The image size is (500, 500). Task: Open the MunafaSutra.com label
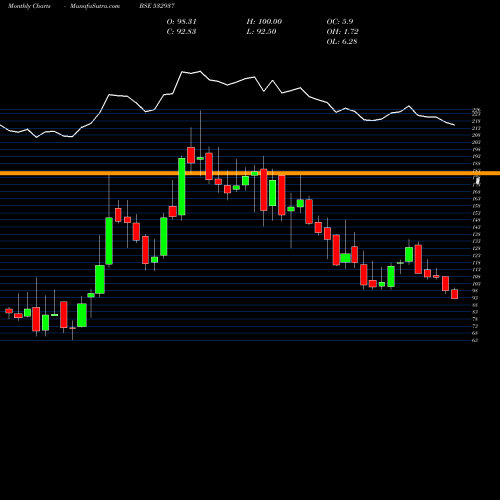95,6
